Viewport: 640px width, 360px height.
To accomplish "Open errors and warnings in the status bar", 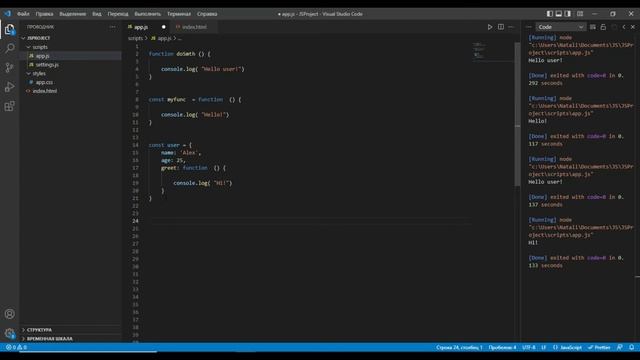I will pyautogui.click(x=16, y=347).
